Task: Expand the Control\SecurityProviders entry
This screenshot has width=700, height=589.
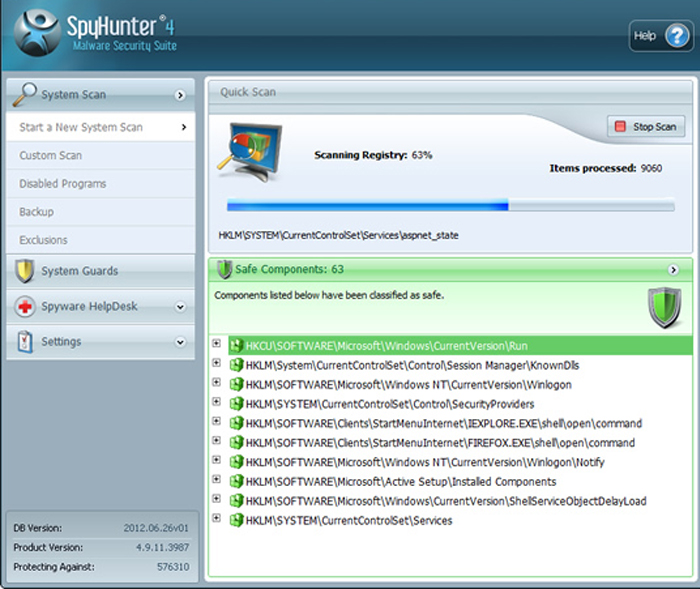Action: click(217, 401)
